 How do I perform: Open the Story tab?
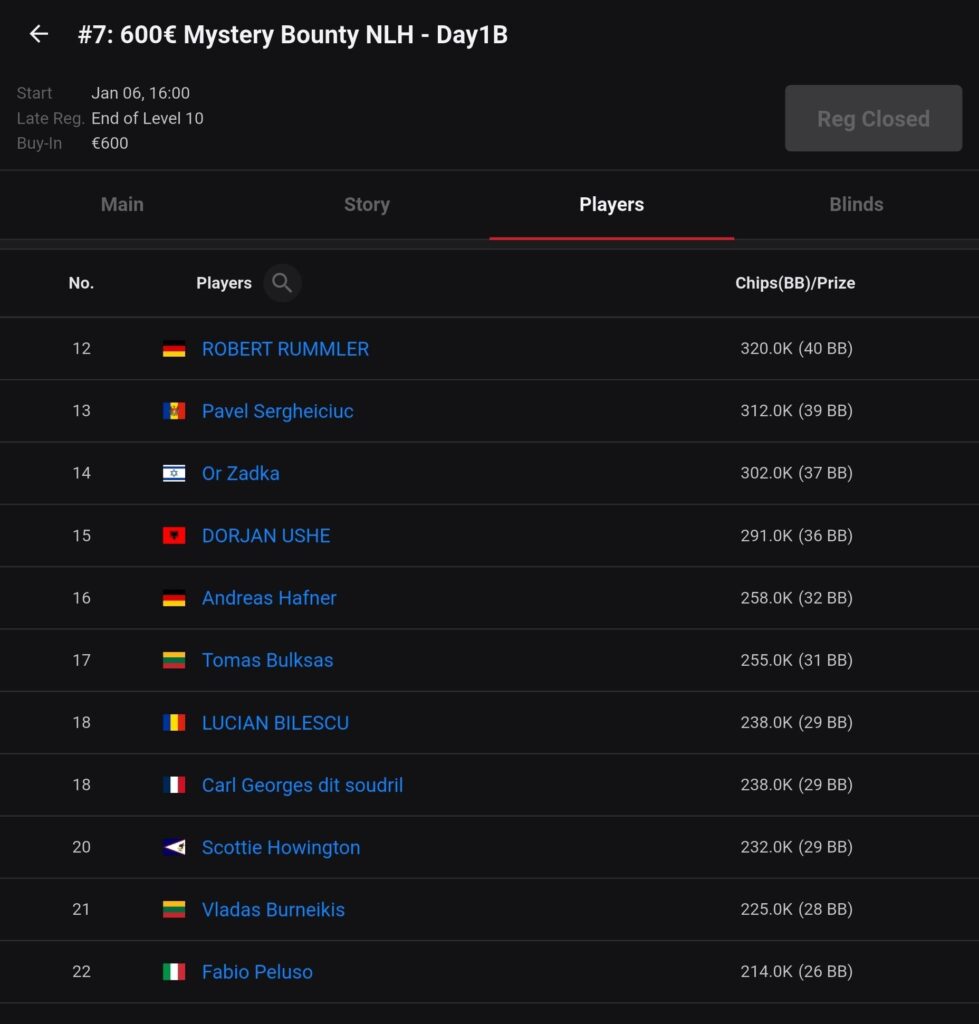pos(367,204)
